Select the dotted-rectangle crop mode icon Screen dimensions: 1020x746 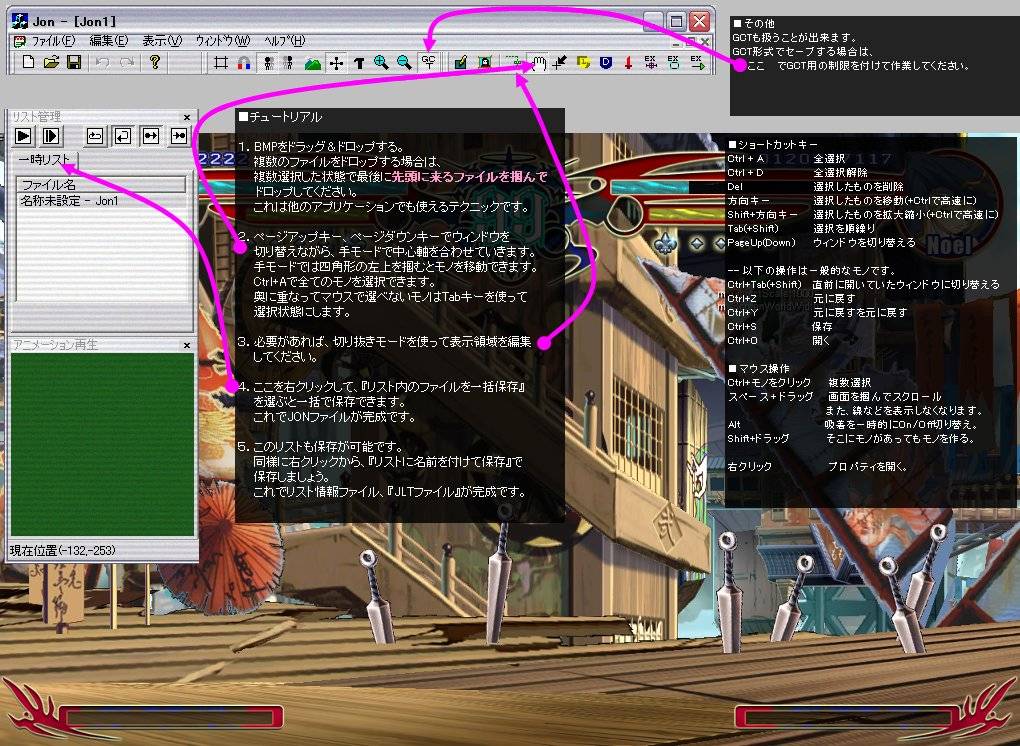point(514,62)
